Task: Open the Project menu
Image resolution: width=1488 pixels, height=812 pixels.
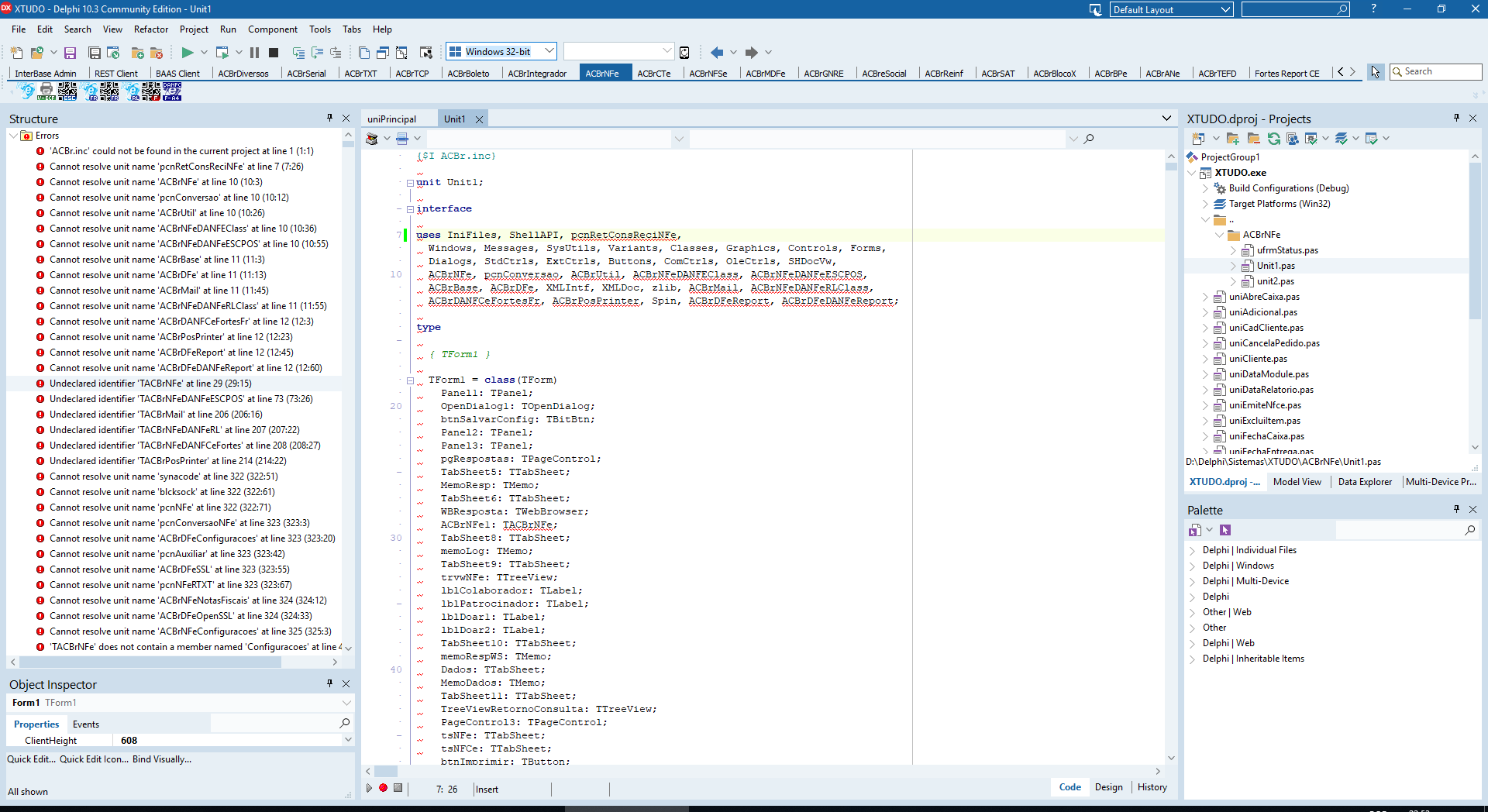Action: [194, 29]
